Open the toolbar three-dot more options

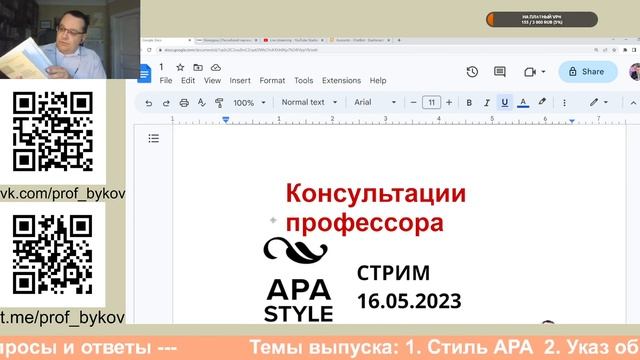[564, 103]
